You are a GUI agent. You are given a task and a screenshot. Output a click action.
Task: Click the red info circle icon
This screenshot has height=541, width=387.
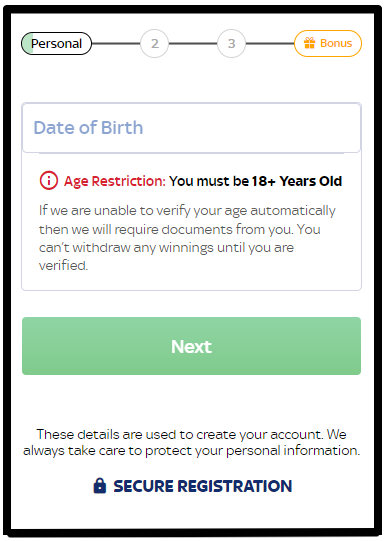pos(49,180)
